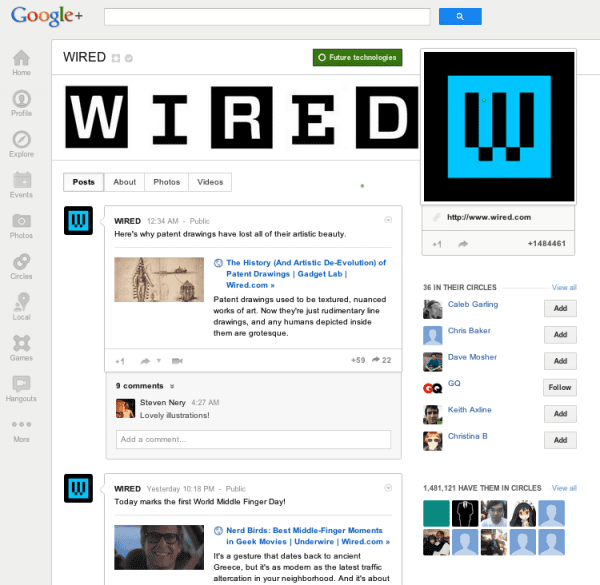Switch to the About tab

point(124,182)
